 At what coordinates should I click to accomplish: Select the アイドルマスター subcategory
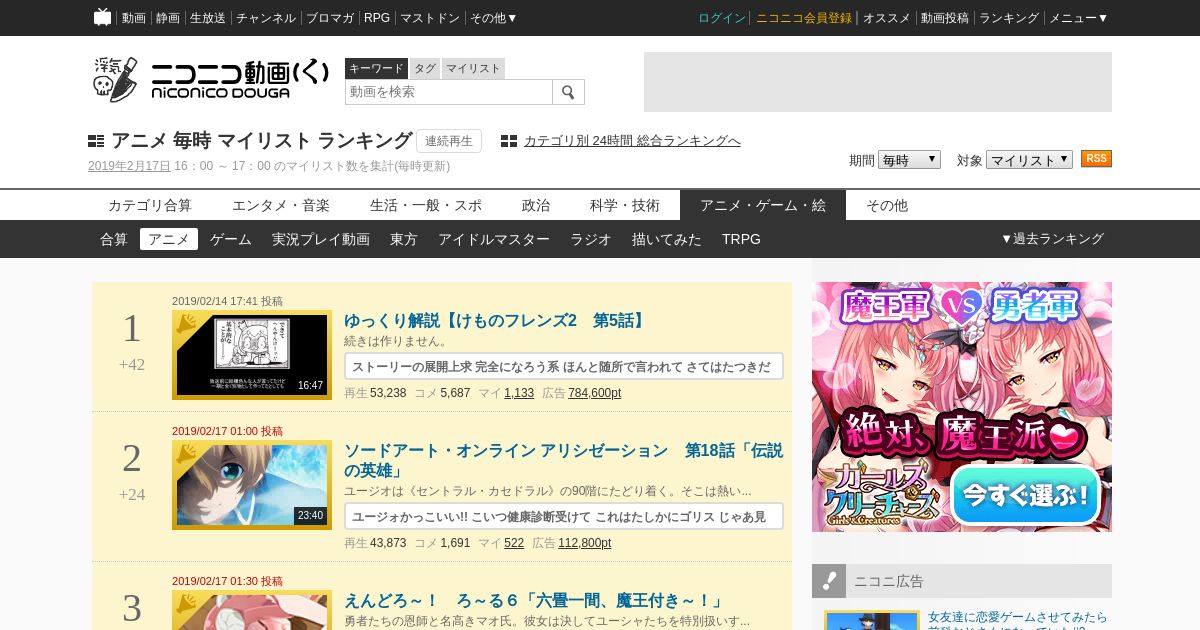click(x=494, y=239)
